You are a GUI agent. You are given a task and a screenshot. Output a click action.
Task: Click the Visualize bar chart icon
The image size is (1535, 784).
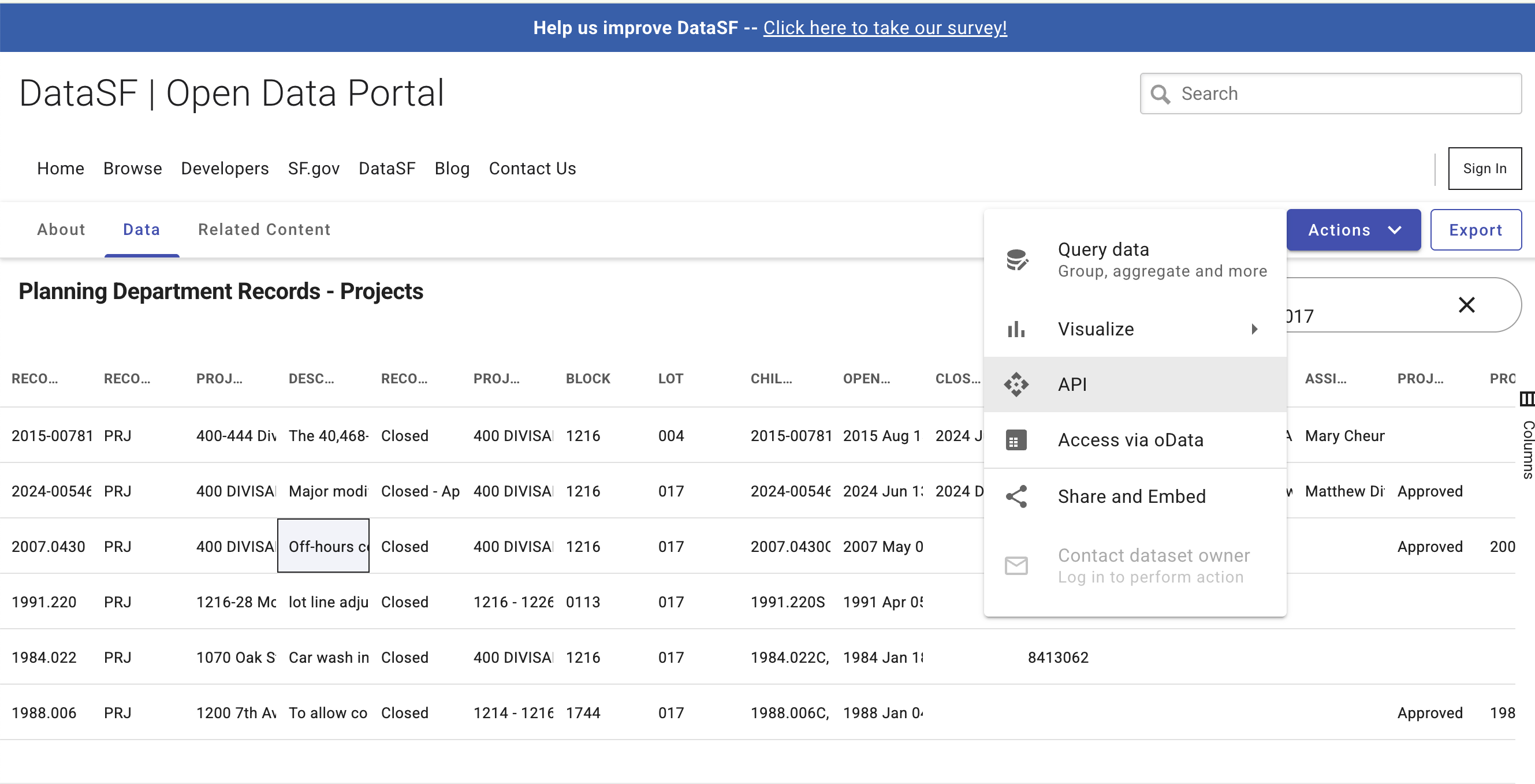(1016, 329)
